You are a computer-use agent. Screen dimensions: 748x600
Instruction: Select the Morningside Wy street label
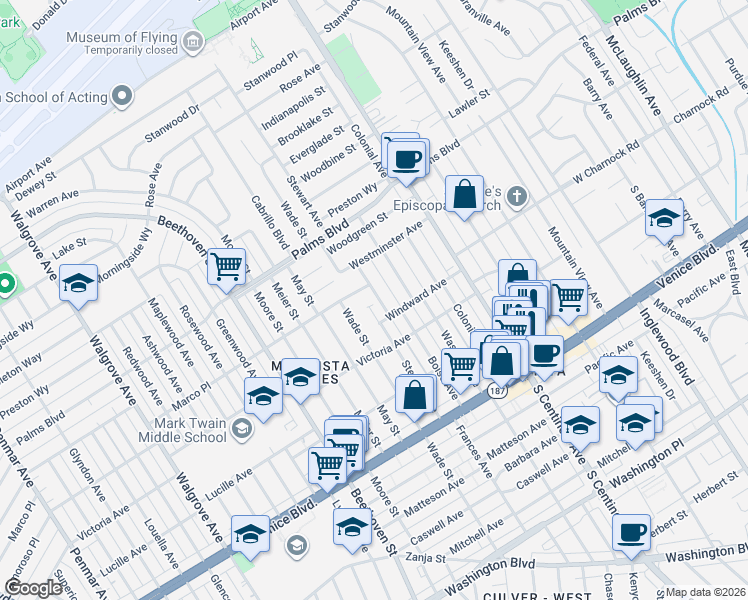pyautogui.click(x=124, y=255)
